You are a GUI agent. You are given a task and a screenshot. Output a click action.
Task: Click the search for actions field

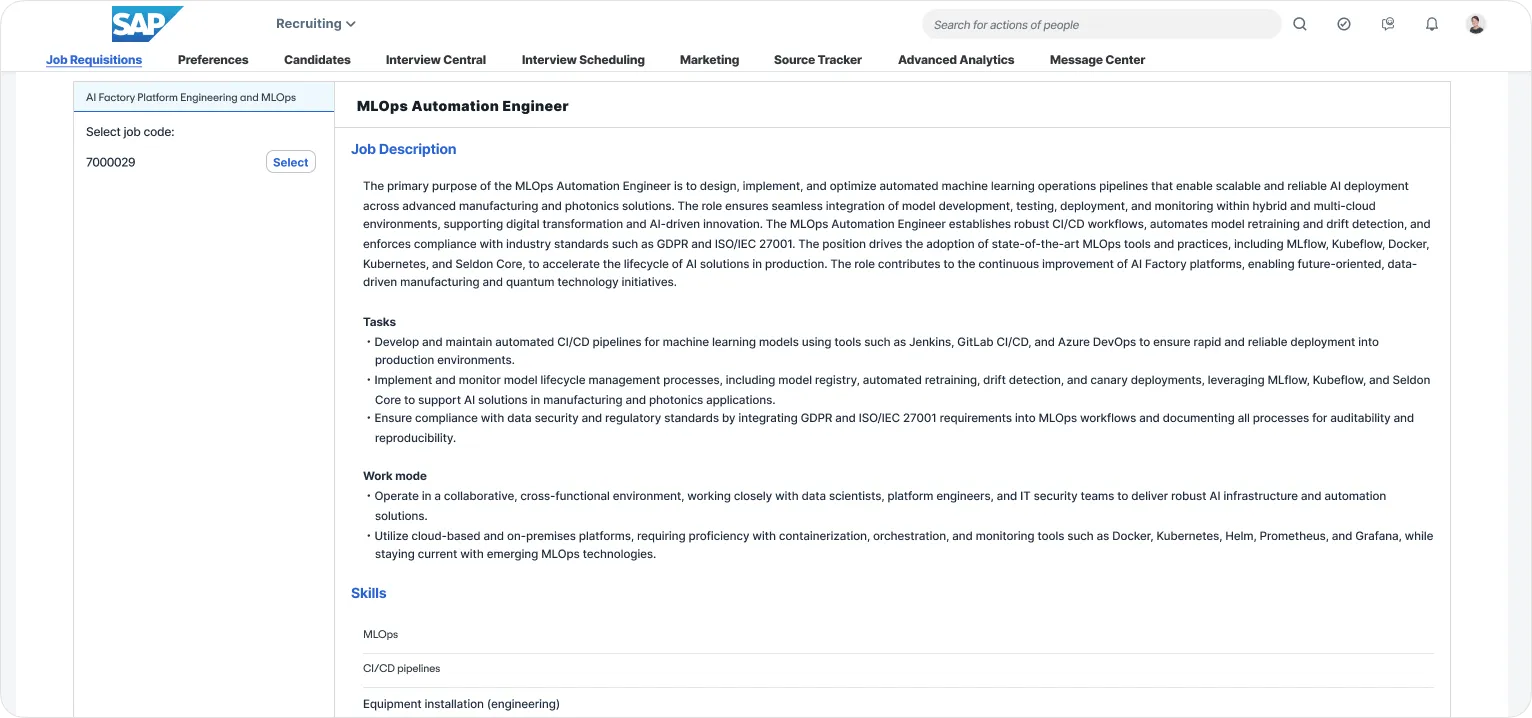(x=1100, y=24)
